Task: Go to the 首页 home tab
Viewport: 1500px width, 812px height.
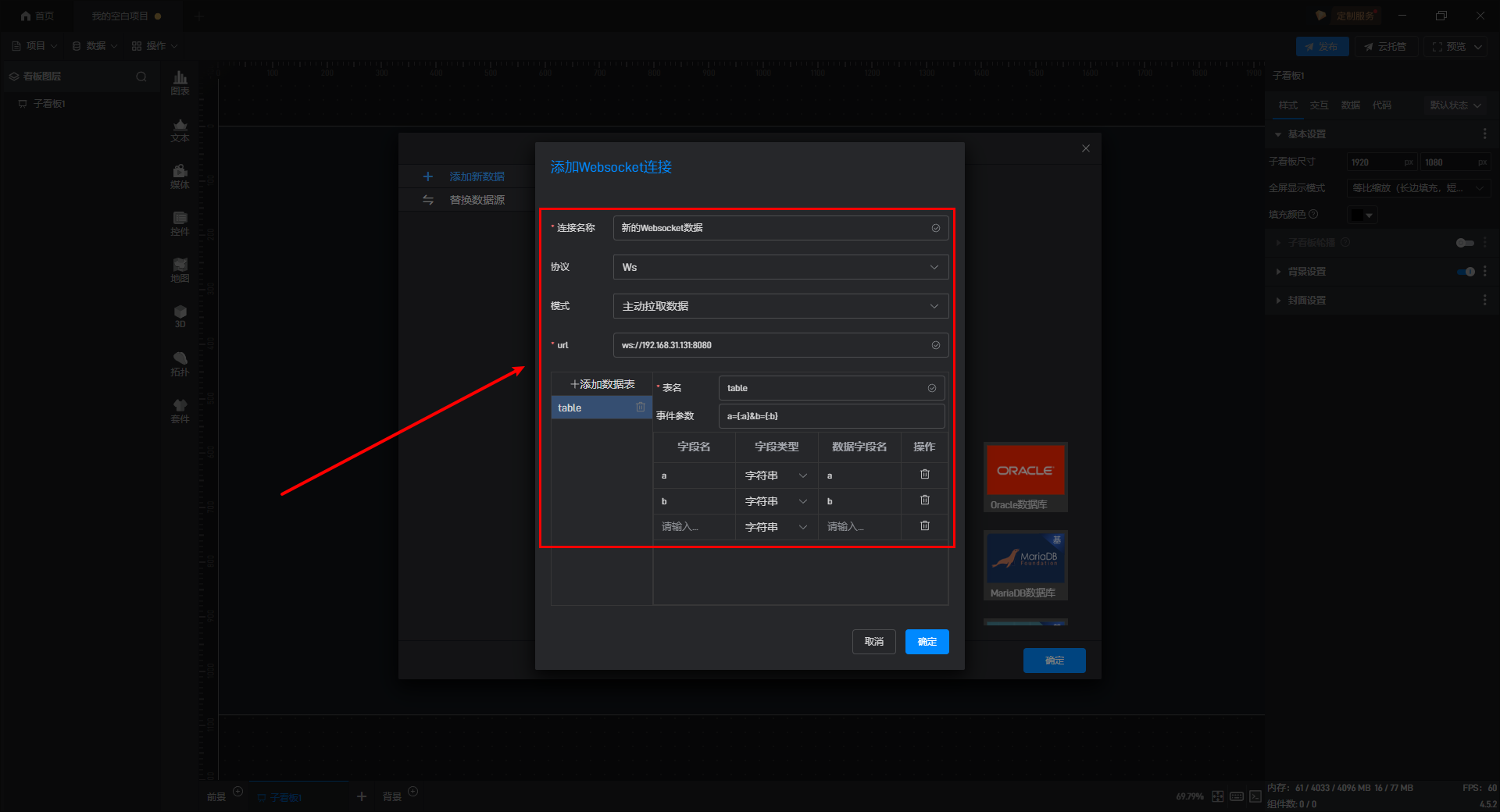Action: [37, 16]
